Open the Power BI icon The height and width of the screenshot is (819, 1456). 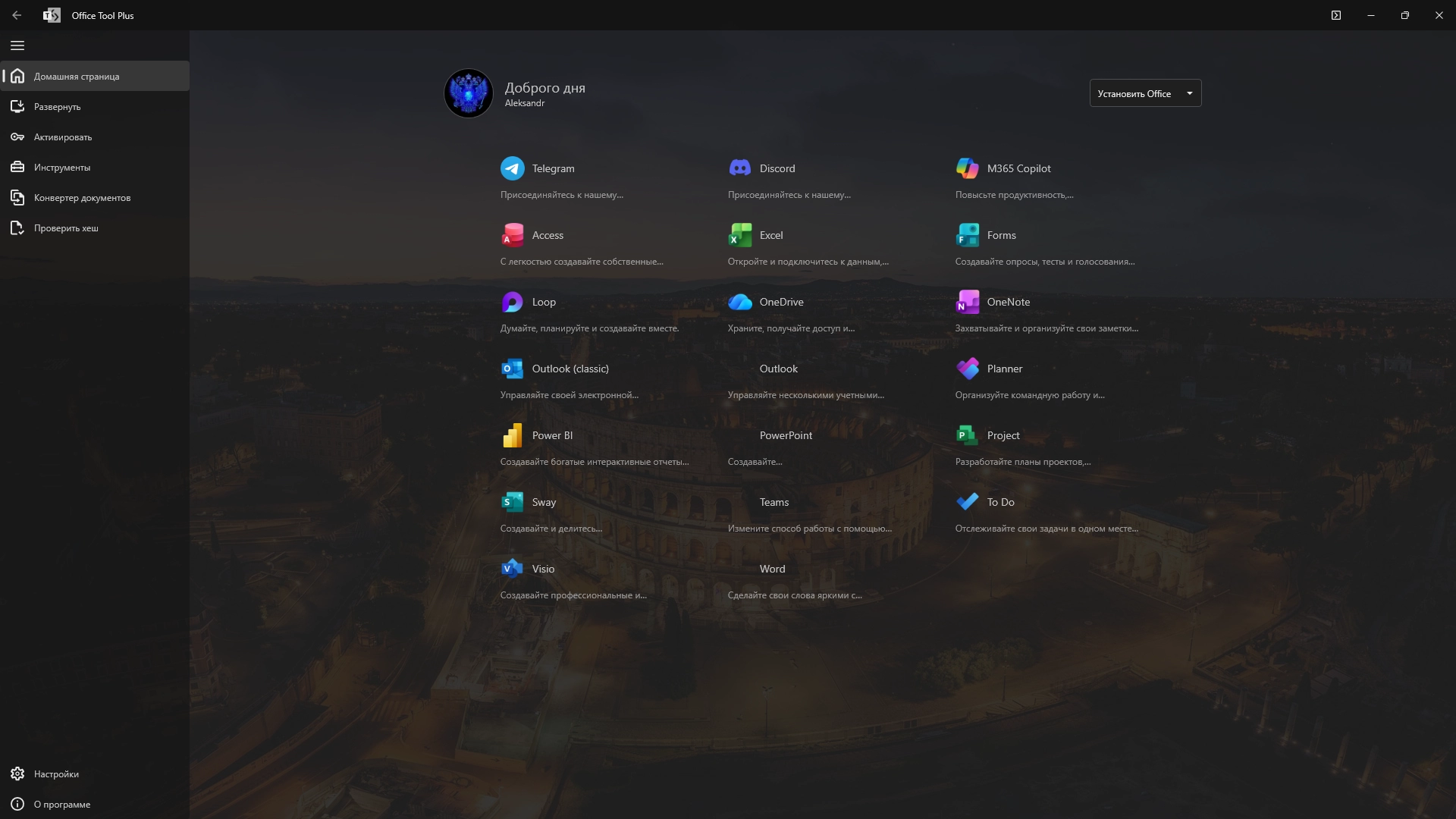coord(513,435)
